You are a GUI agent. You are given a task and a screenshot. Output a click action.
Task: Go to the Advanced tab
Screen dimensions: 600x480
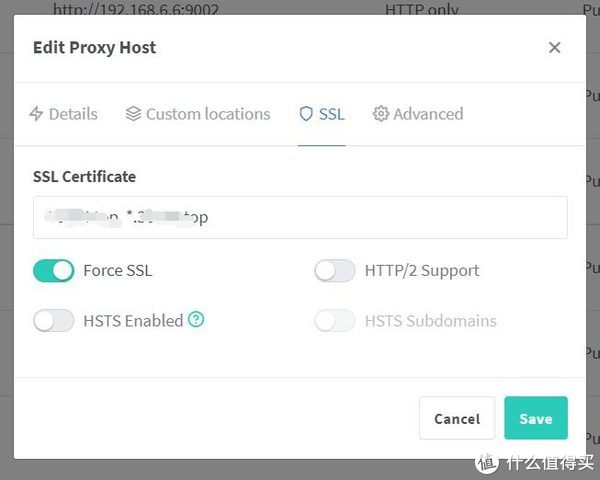click(x=428, y=114)
